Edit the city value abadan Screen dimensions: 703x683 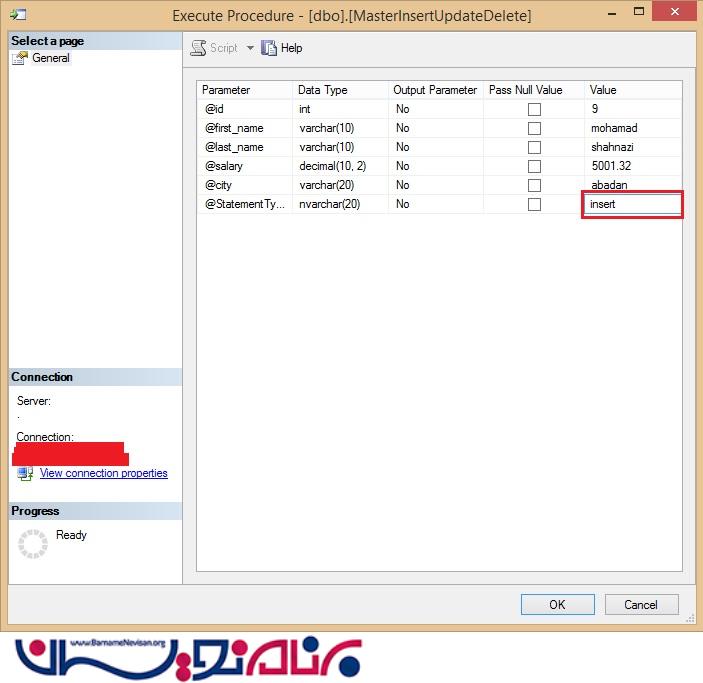click(633, 185)
